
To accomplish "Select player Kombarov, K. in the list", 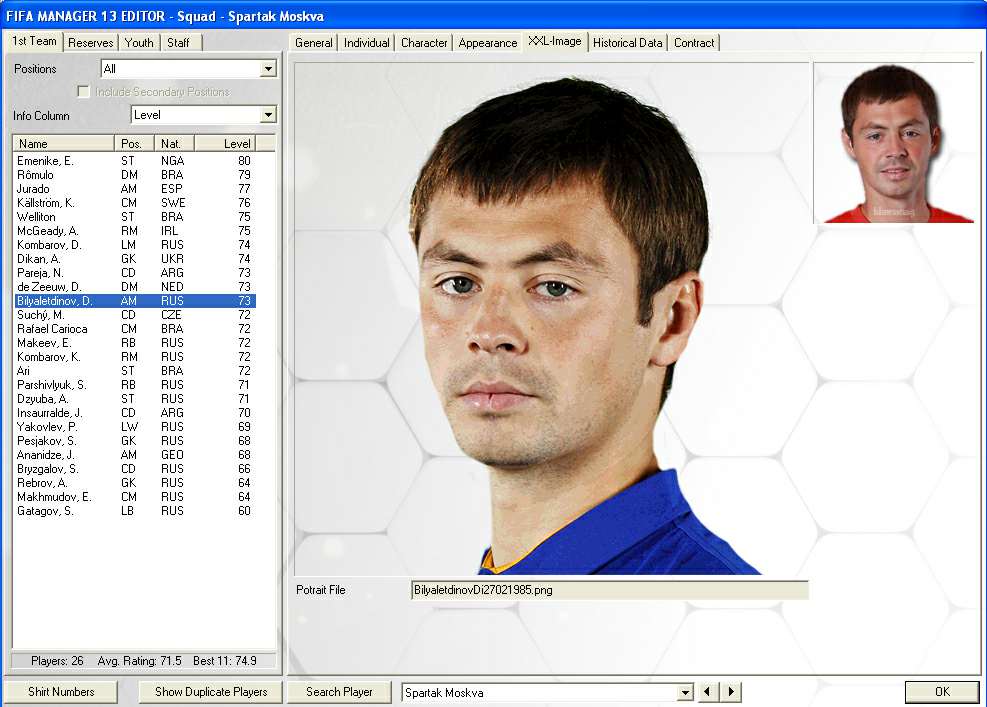I will 135,357.
